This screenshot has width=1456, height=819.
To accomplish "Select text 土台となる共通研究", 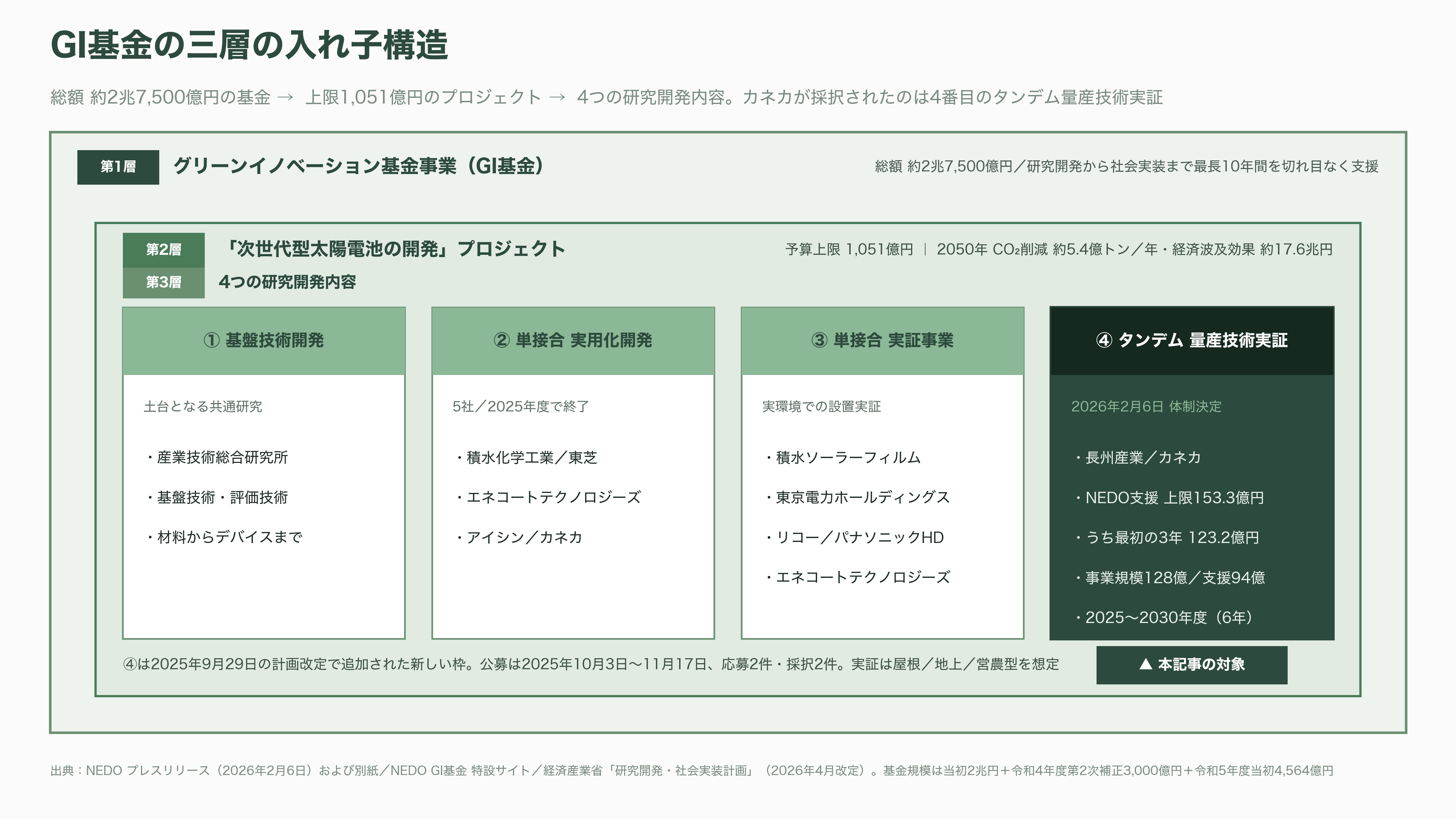I will pyautogui.click(x=202, y=406).
